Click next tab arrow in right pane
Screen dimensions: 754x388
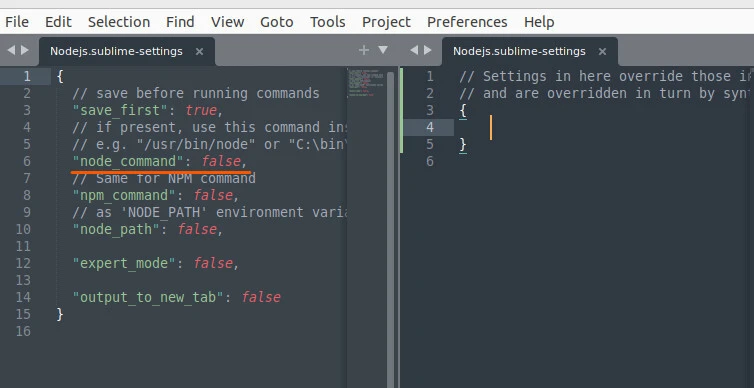pos(428,50)
